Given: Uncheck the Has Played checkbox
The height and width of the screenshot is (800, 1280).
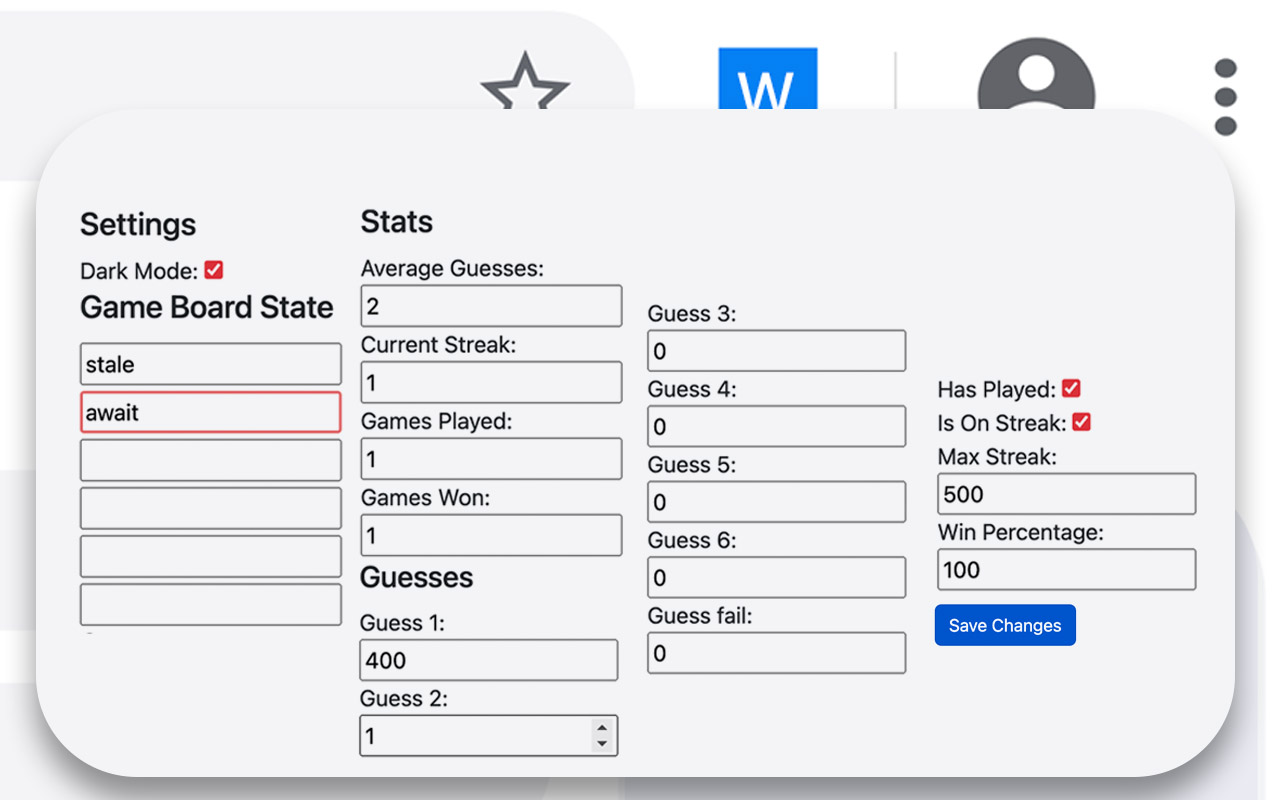Looking at the screenshot, I should [x=1071, y=389].
